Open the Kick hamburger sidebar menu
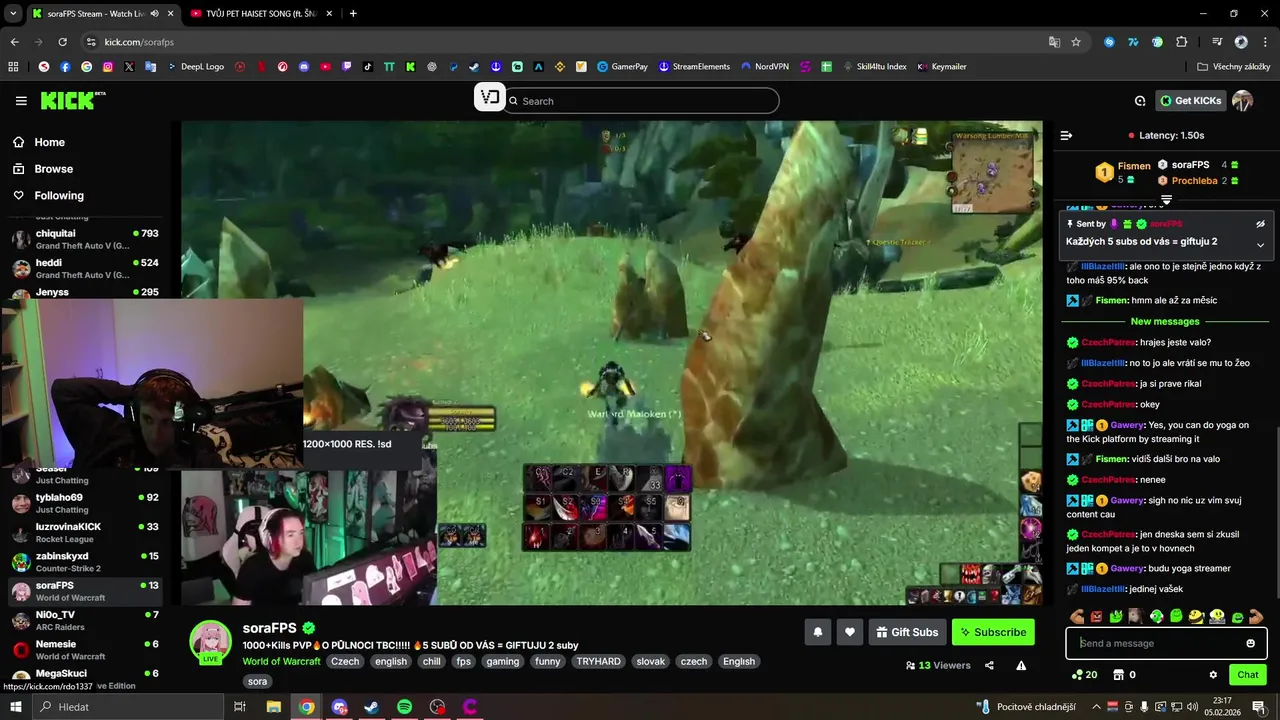Viewport: 1280px width, 720px height. (x=21, y=101)
